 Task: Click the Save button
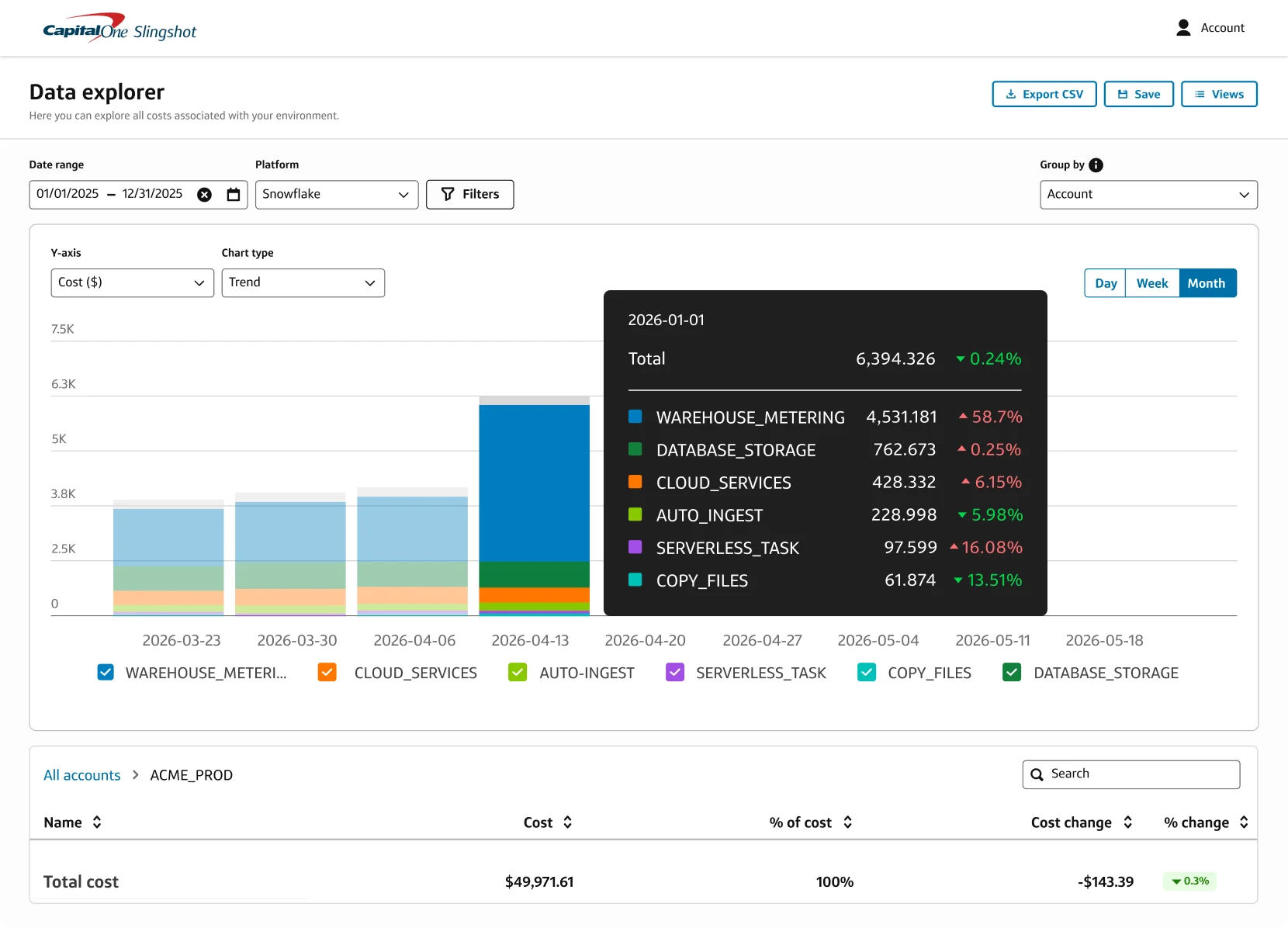1139,94
